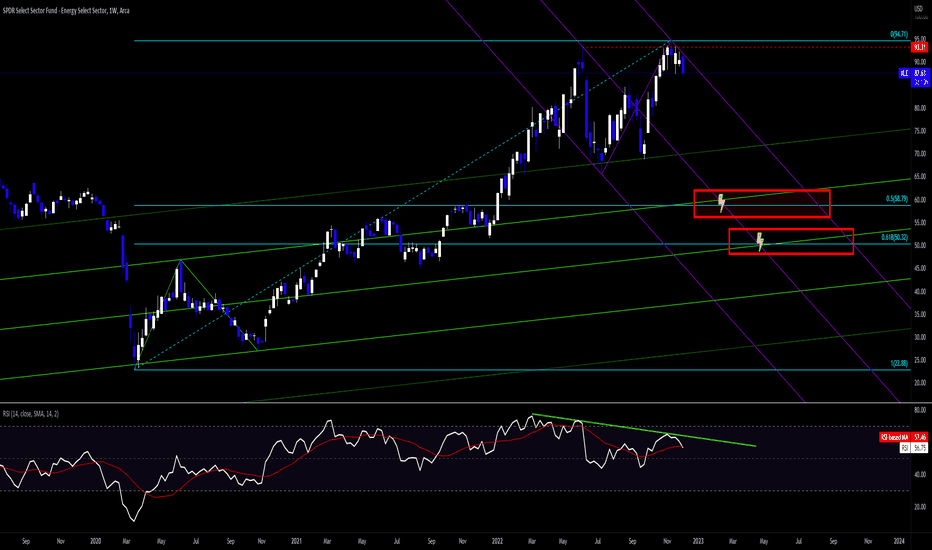The image size is (932, 550).
Task: Click the red 93.11 price tag
Action: [x=920, y=46]
